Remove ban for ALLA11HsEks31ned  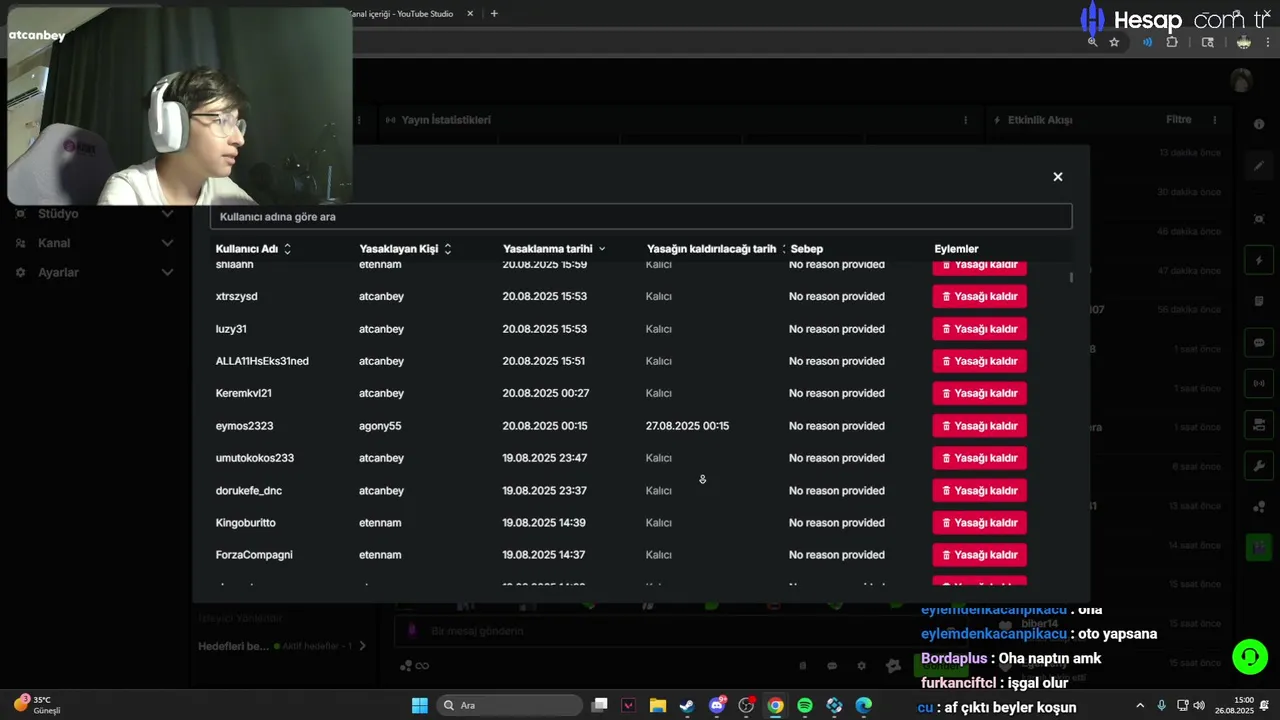point(980,361)
